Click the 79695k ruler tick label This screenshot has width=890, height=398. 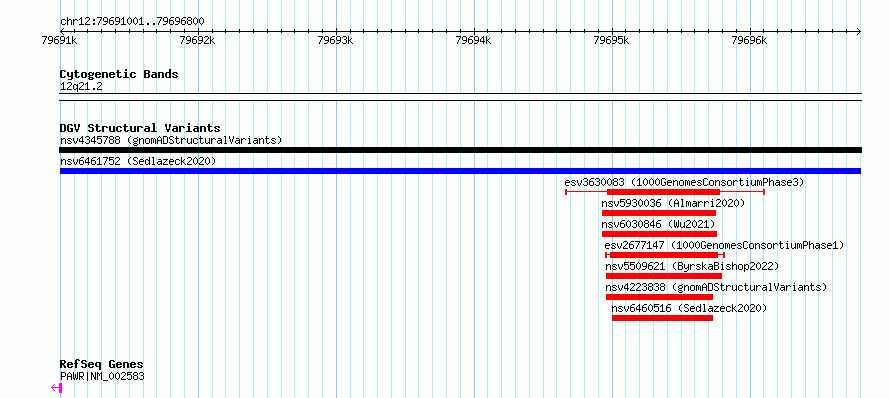point(611,40)
